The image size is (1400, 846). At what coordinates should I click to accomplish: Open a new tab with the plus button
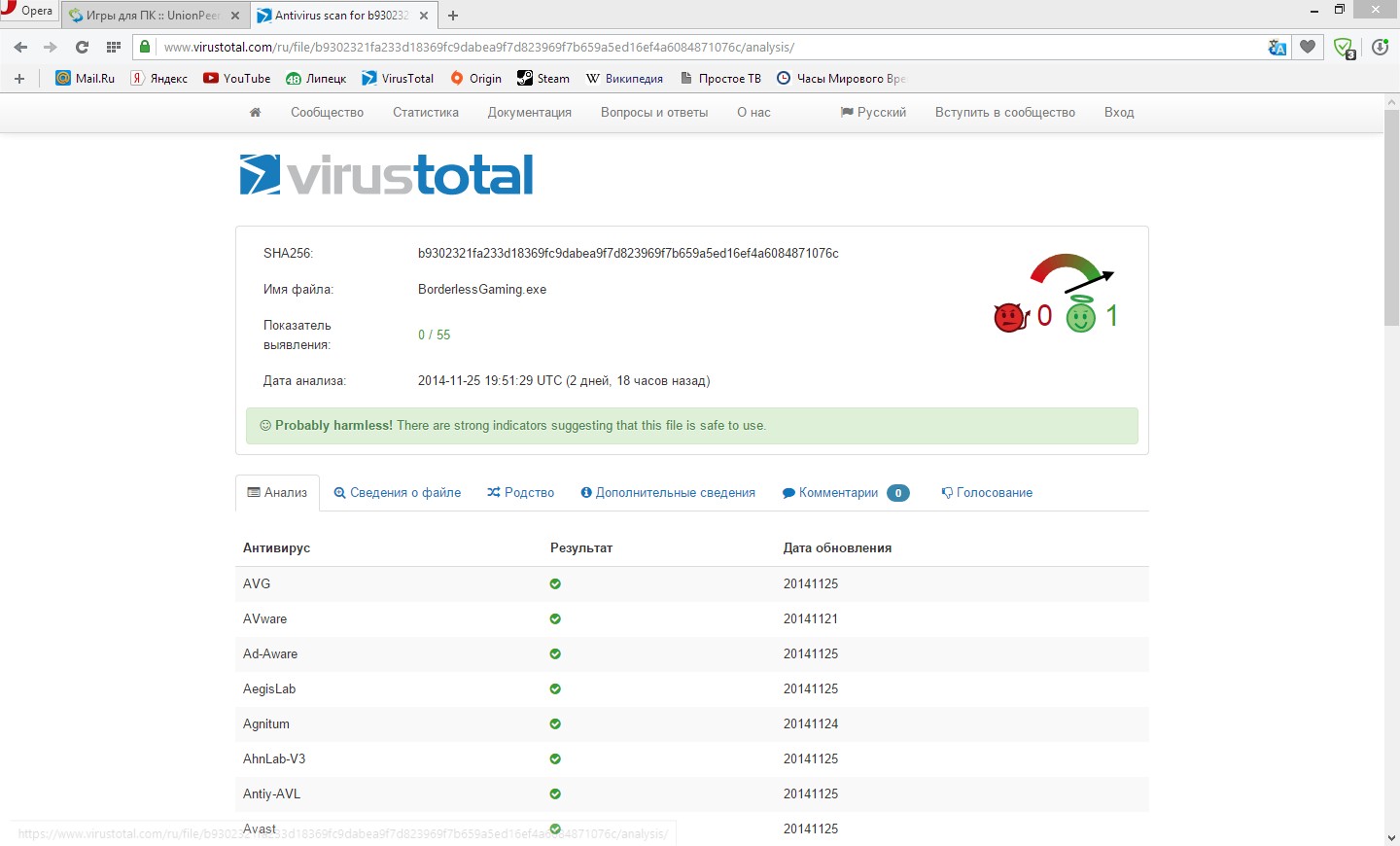pos(453,15)
